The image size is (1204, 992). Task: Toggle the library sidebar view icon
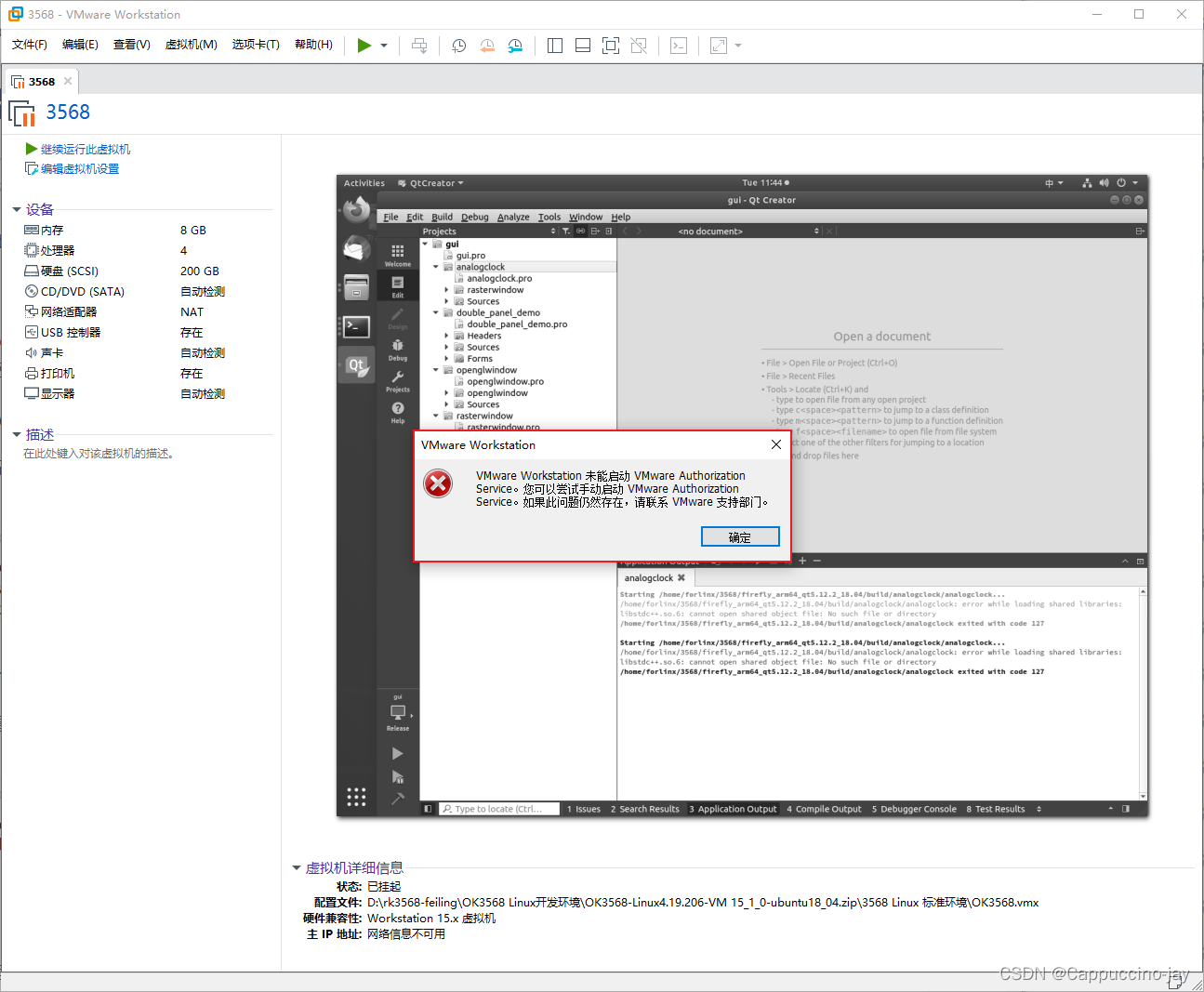[555, 46]
